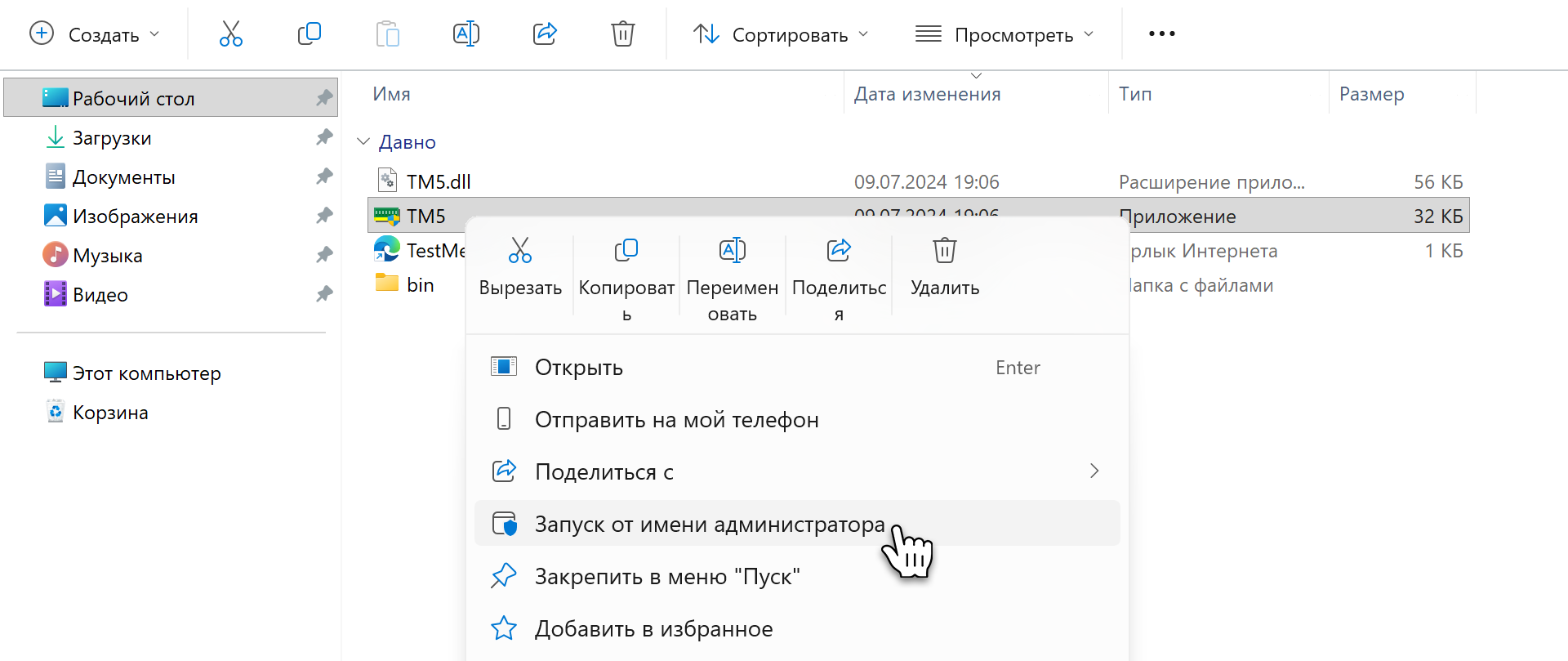Screen dimensions: 1568x661
Task: Unpin Загрузки from quick access
Action: (x=324, y=137)
